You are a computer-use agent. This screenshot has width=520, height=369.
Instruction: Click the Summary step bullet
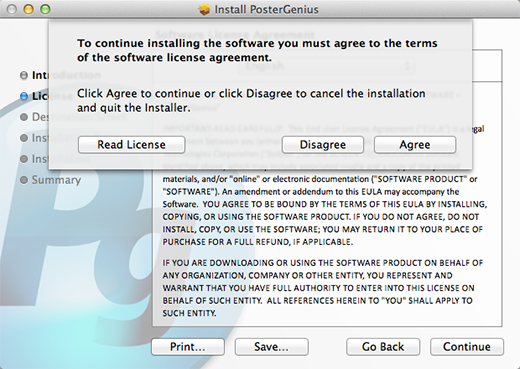24,180
